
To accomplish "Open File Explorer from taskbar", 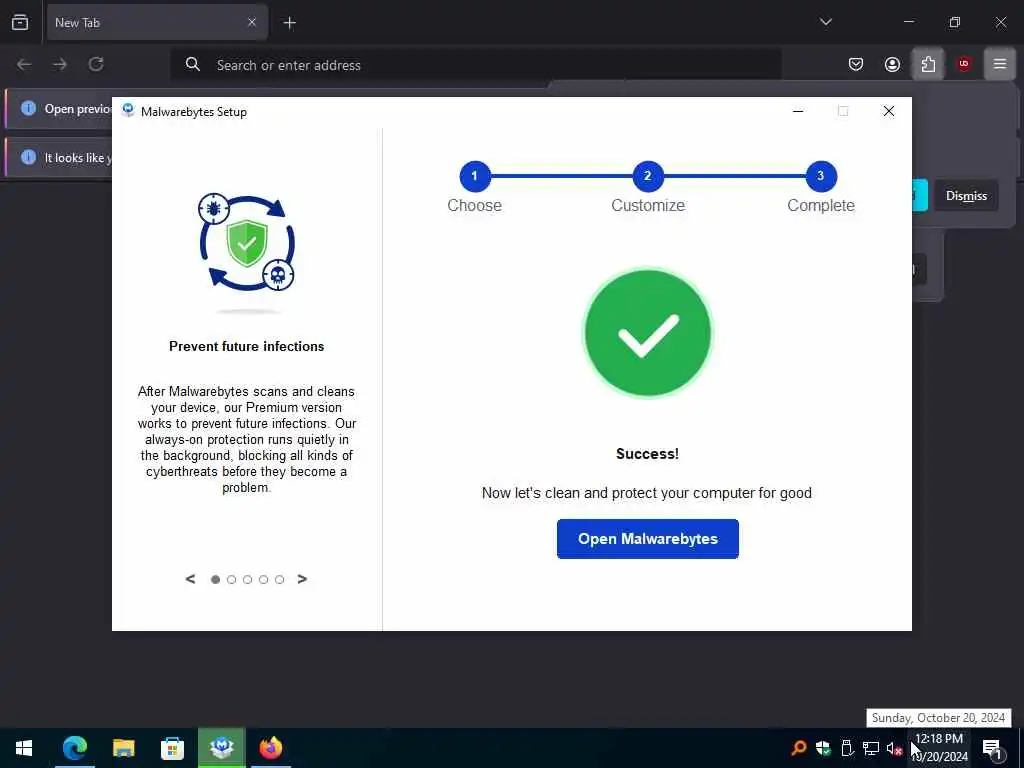I will [123, 748].
